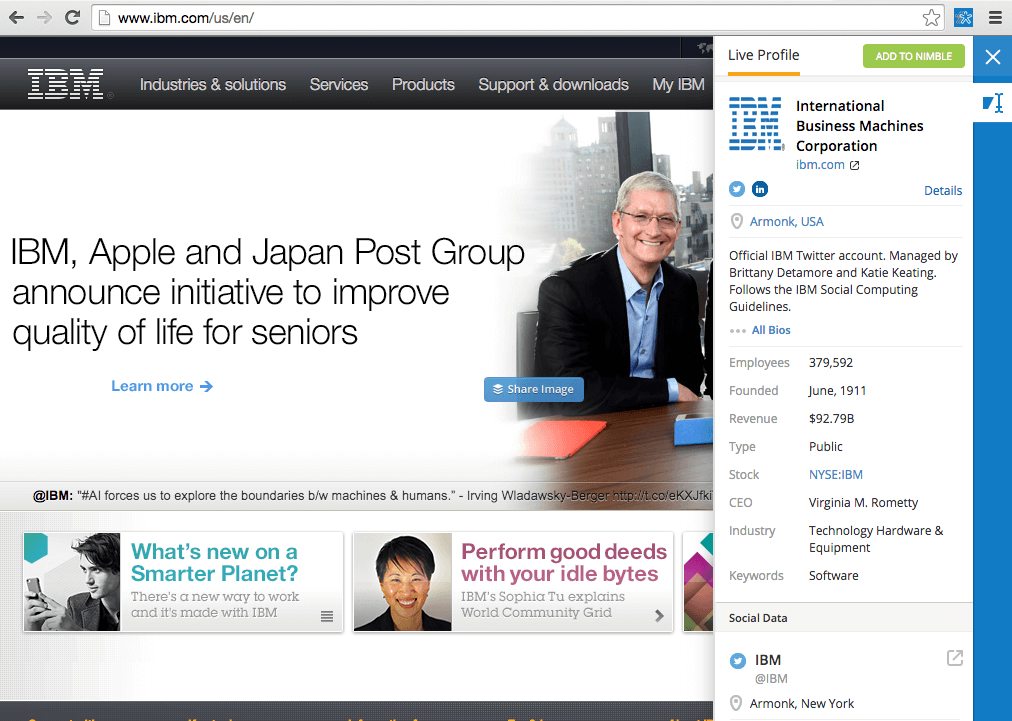Viewport: 1012px width, 721px height.
Task: Click the What's new on a Smarter Planet headline
Action: [214, 562]
